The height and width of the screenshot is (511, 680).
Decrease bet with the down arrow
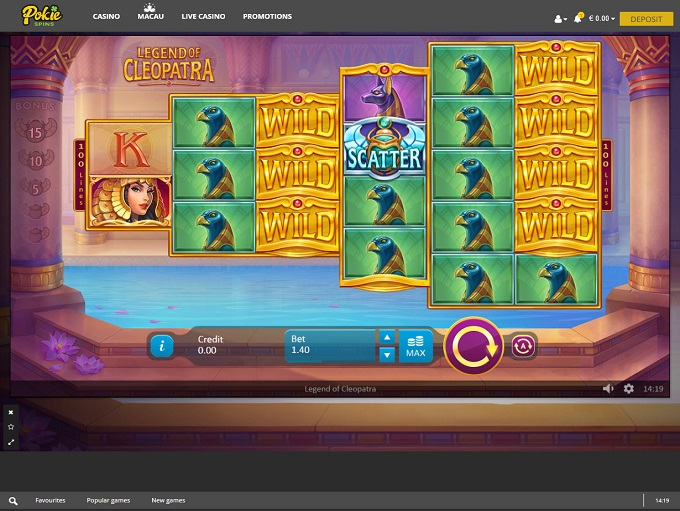coord(387,355)
